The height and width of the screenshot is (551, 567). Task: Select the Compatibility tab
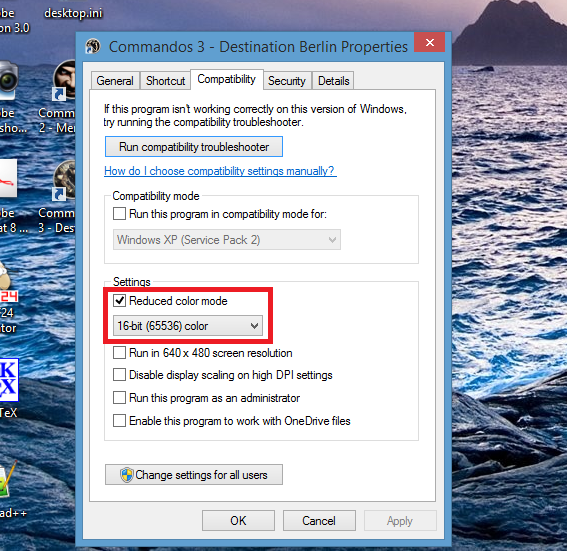(227, 79)
